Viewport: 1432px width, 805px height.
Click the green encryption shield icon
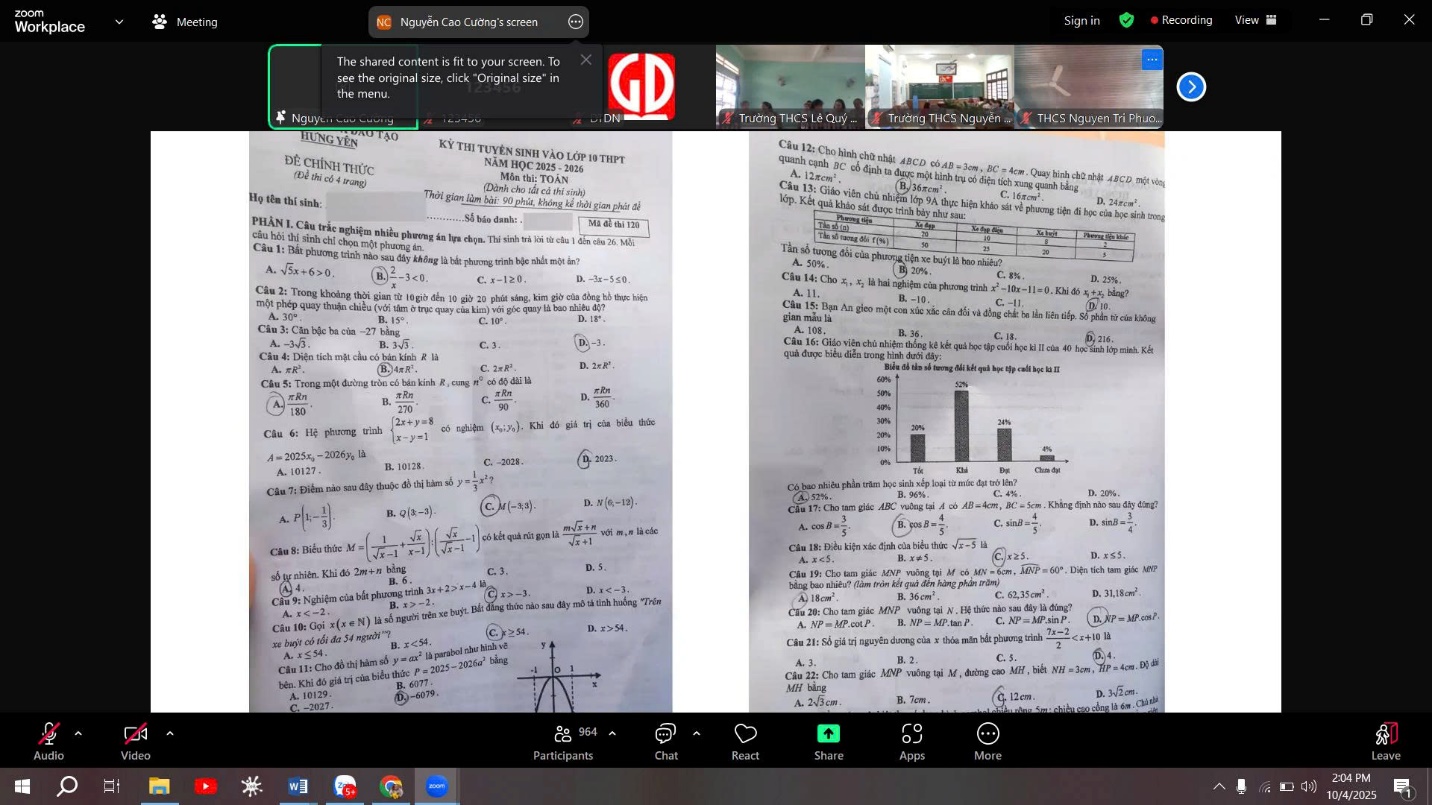[1126, 20]
